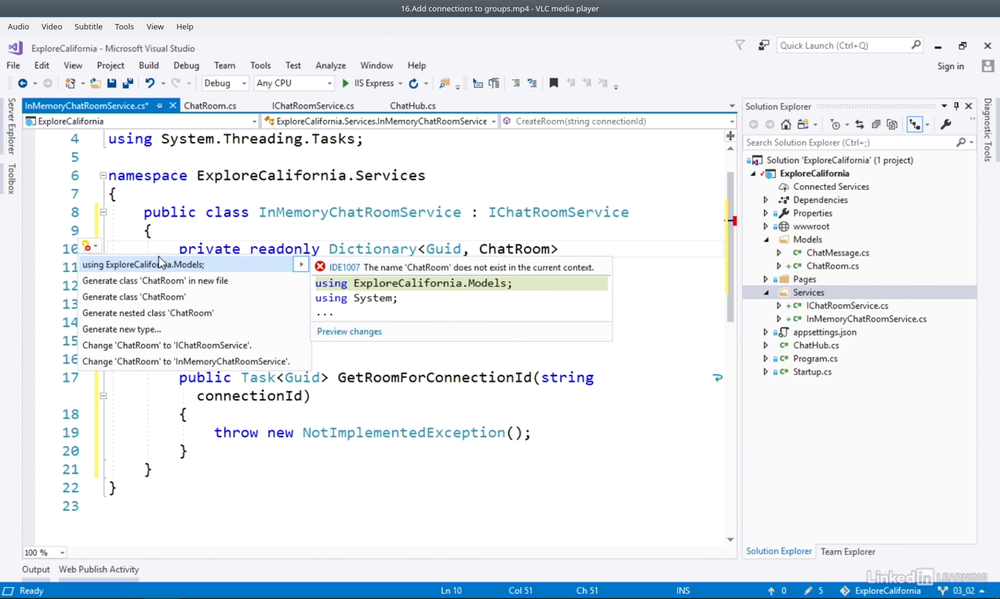Click the notifications filter funnel icon
The height and width of the screenshot is (599, 1000).
(740, 45)
